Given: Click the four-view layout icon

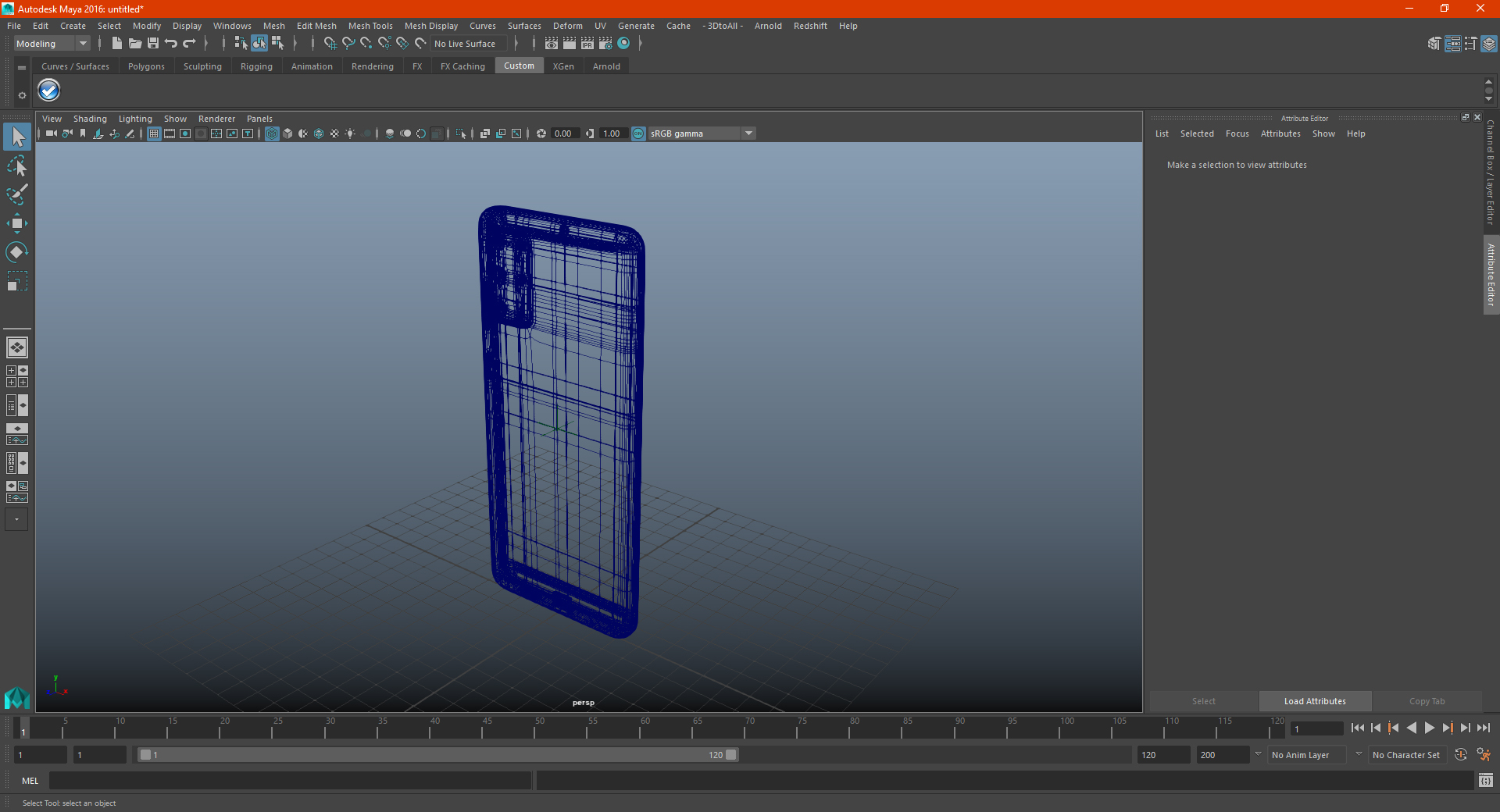Looking at the screenshot, I should 16,376.
